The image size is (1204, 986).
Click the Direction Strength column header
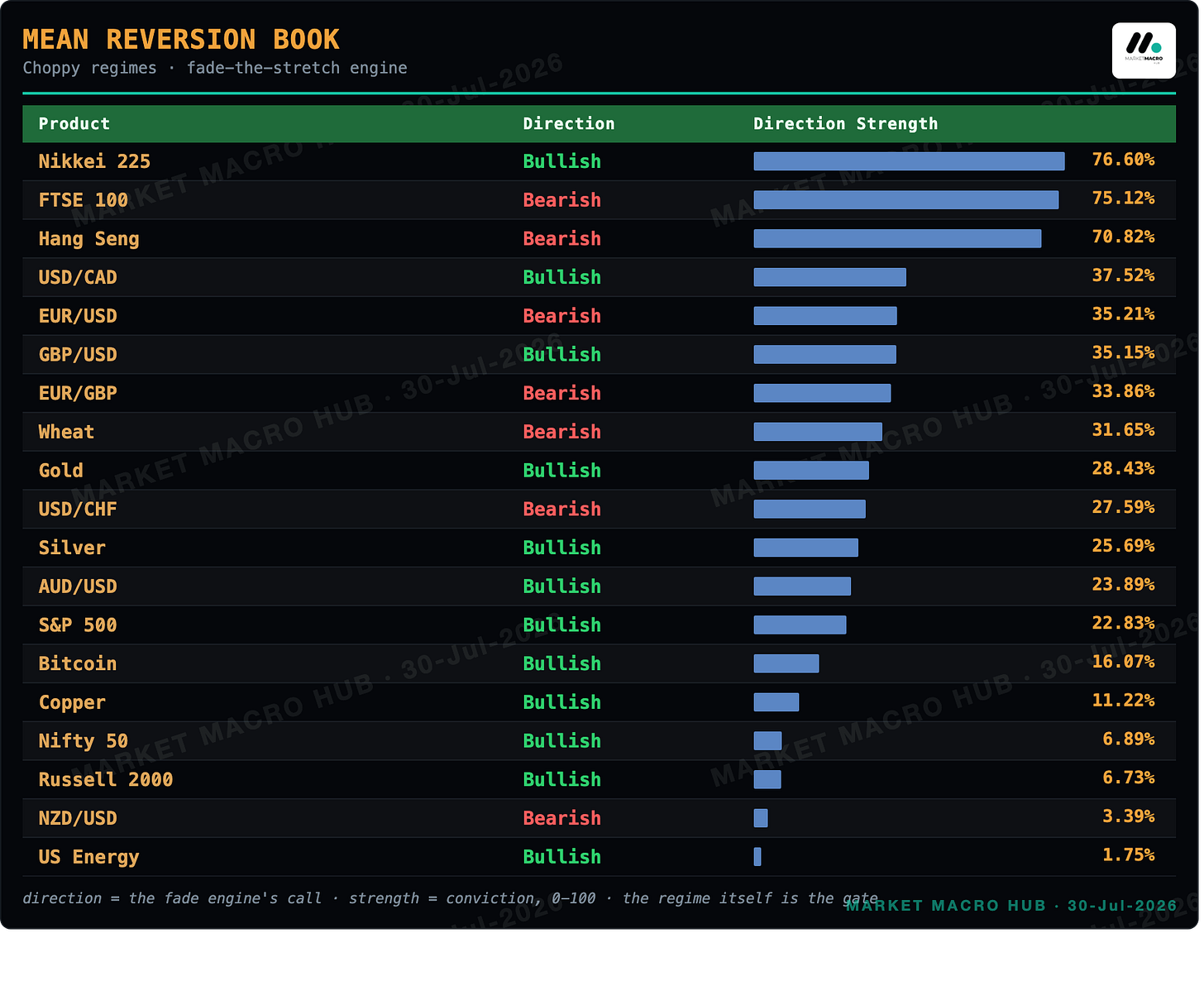(846, 124)
